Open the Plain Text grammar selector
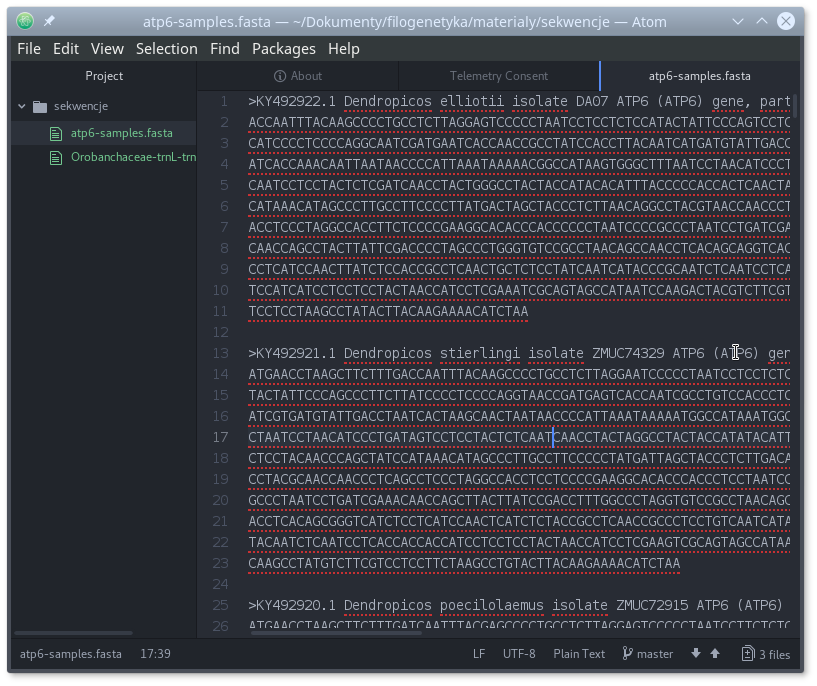The width and height of the screenshot is (817, 686). pos(579,654)
